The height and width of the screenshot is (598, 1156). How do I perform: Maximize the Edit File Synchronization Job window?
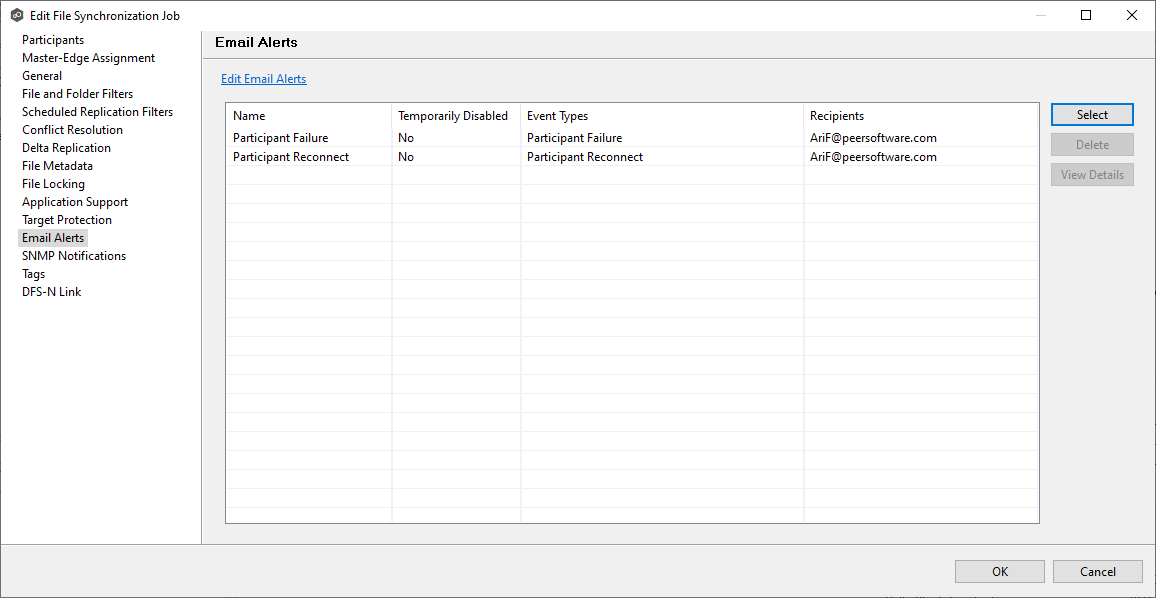(x=1086, y=15)
